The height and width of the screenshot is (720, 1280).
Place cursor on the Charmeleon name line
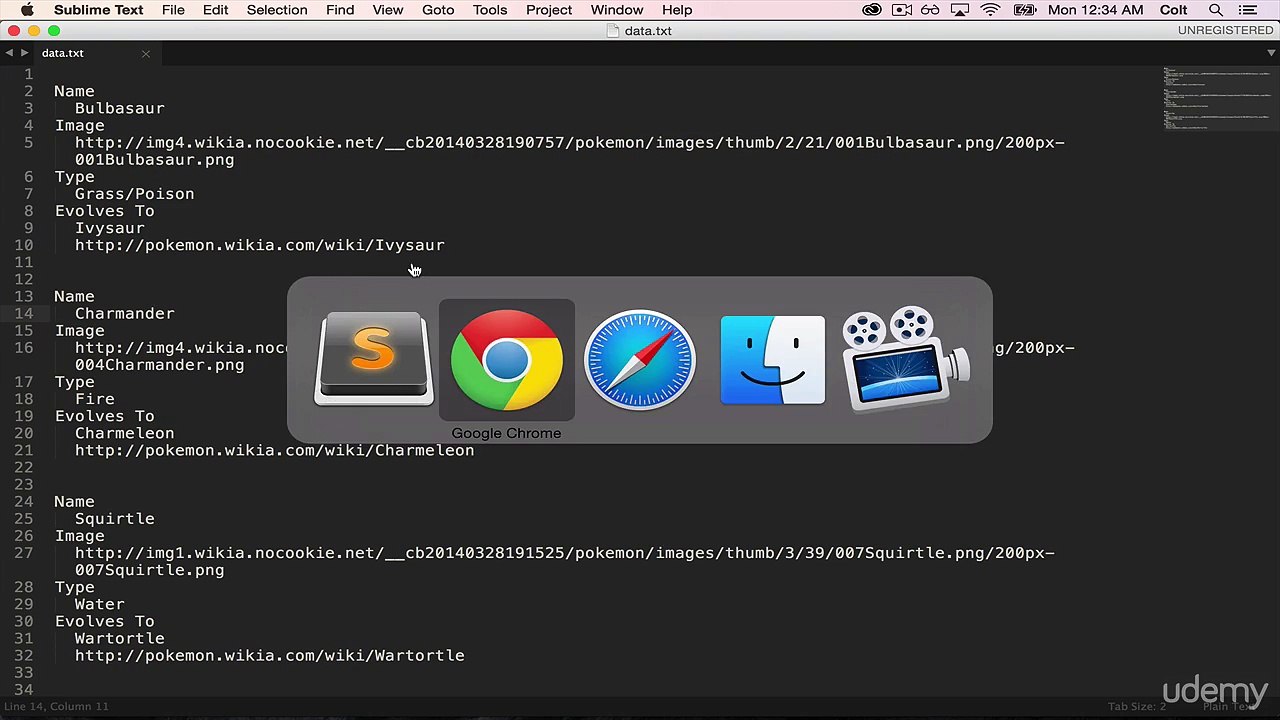click(x=125, y=433)
